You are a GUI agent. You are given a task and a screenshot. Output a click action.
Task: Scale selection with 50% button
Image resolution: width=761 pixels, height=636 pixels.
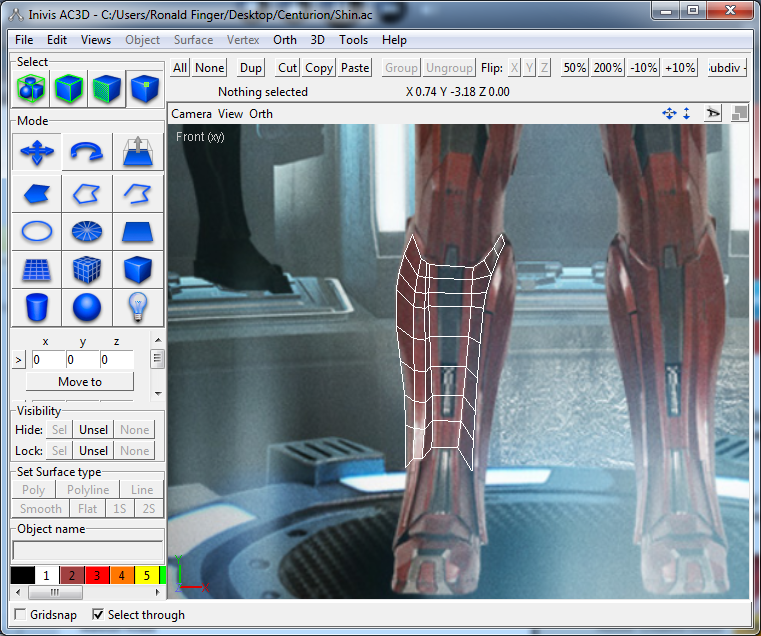click(574, 68)
